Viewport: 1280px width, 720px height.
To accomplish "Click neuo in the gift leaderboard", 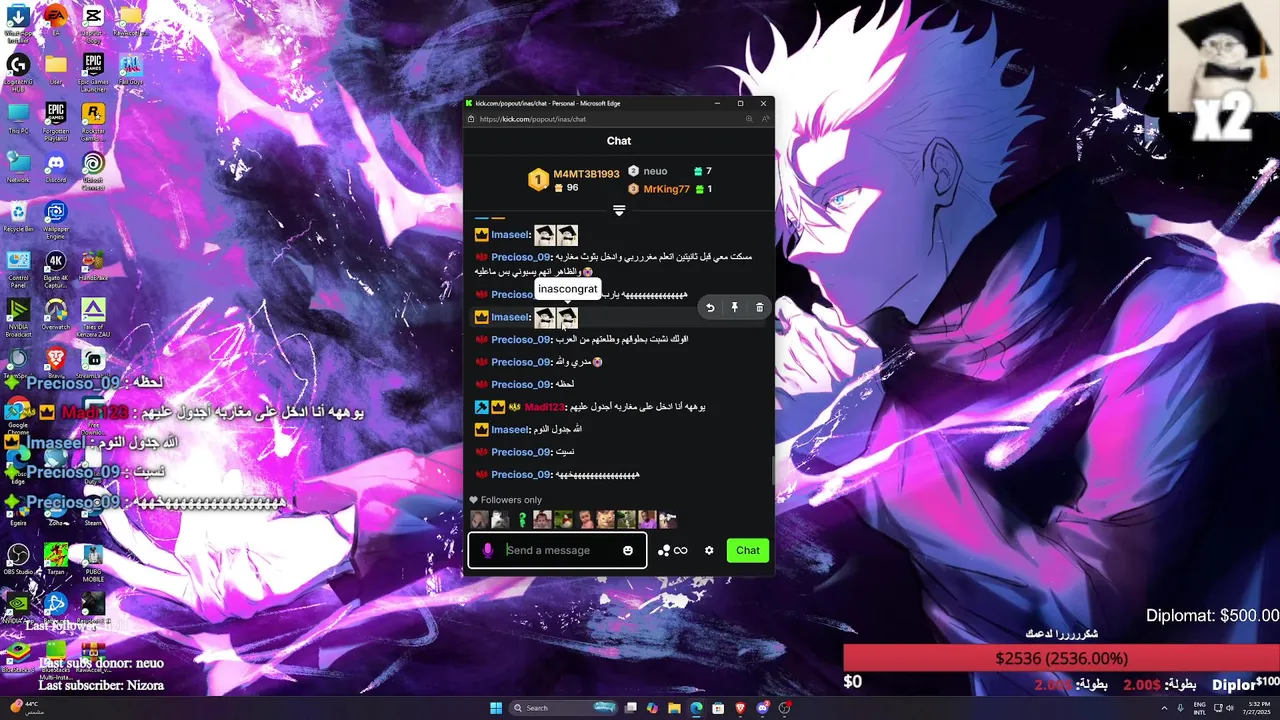I will tap(655, 171).
